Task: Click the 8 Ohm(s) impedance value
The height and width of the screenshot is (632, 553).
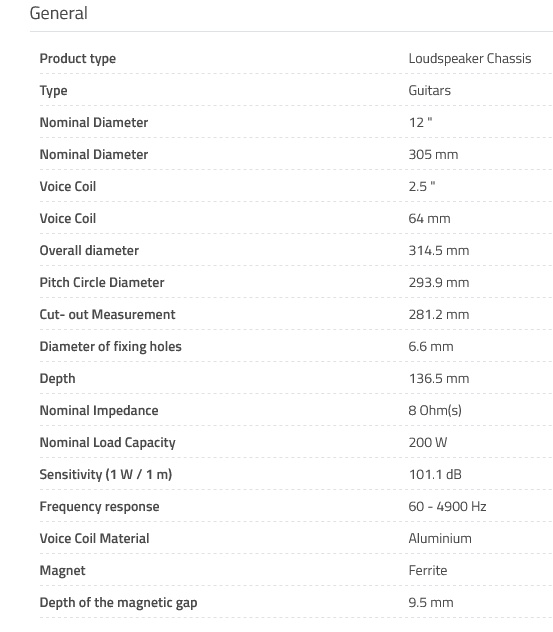Action: 435,410
